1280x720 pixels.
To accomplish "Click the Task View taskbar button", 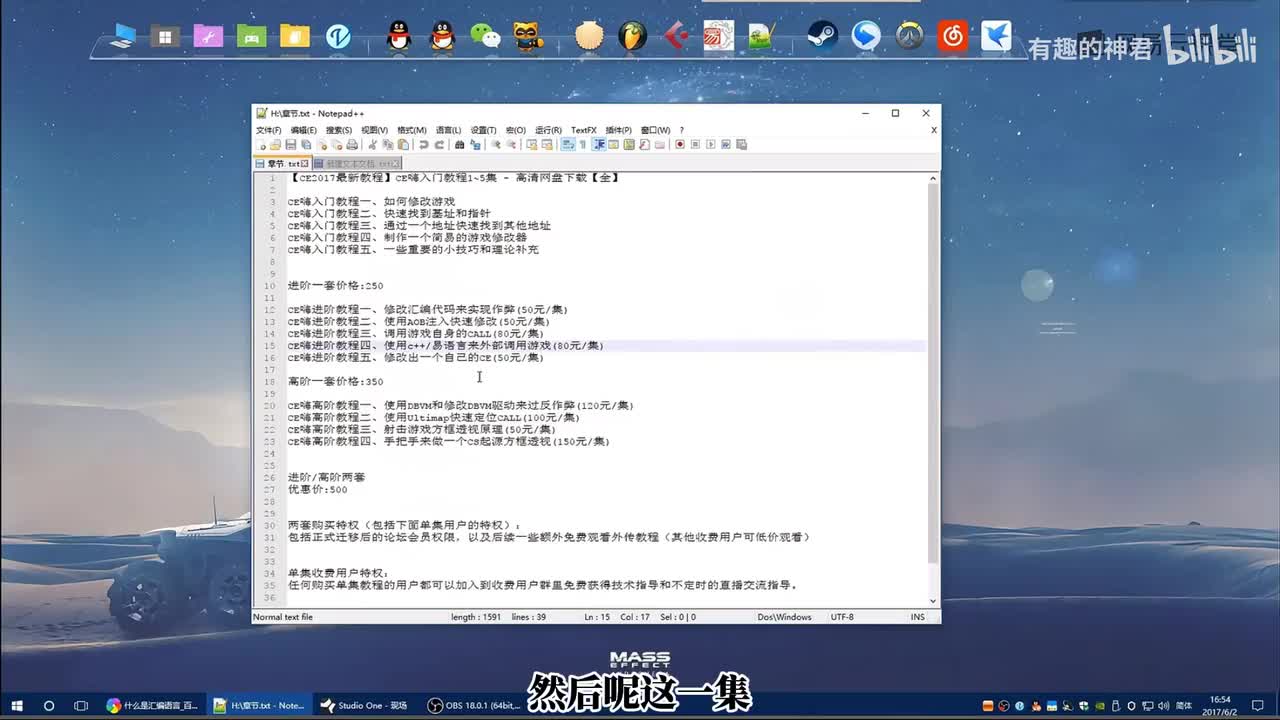I will (81, 706).
